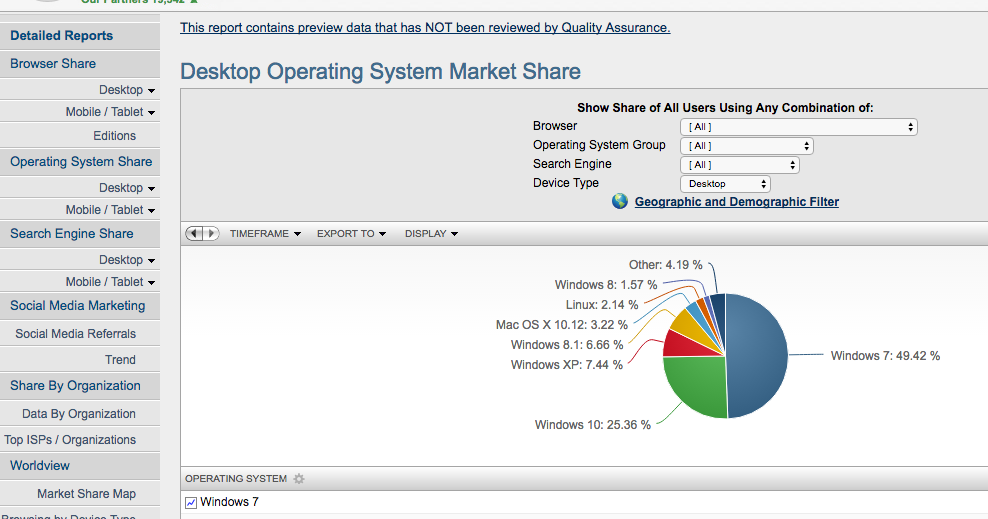Open the Search Engine dropdown filter

click(740, 164)
